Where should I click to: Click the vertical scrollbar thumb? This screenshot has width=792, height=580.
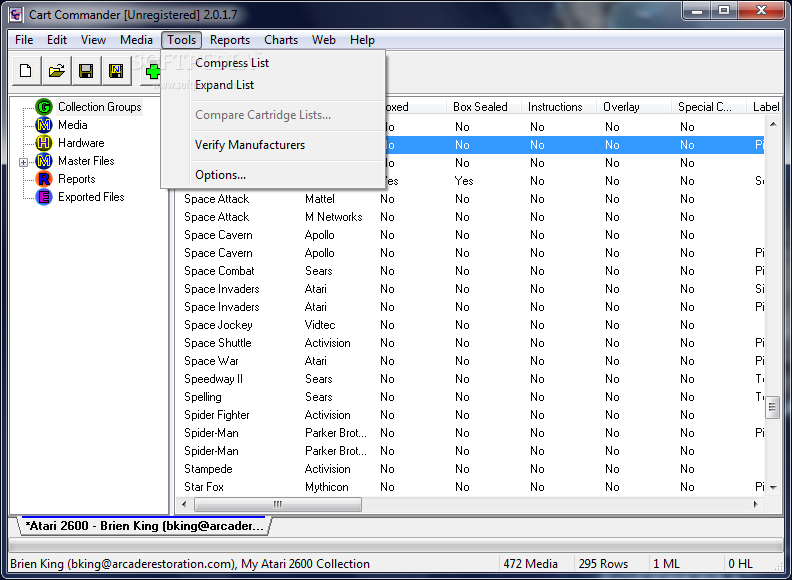coord(773,408)
